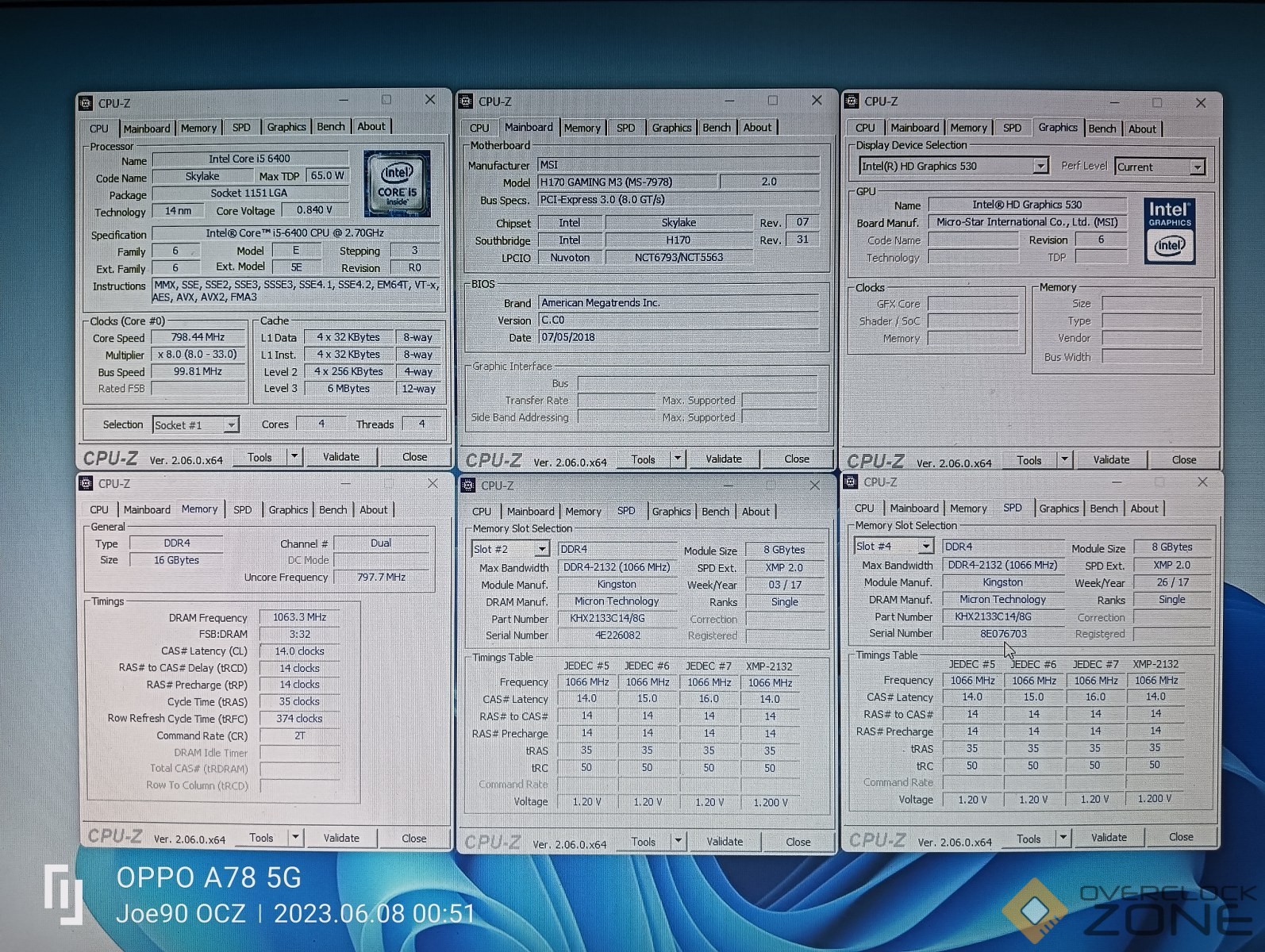Open Slot #4 memory slot dropdown
The image size is (1265, 952).
pos(925,547)
